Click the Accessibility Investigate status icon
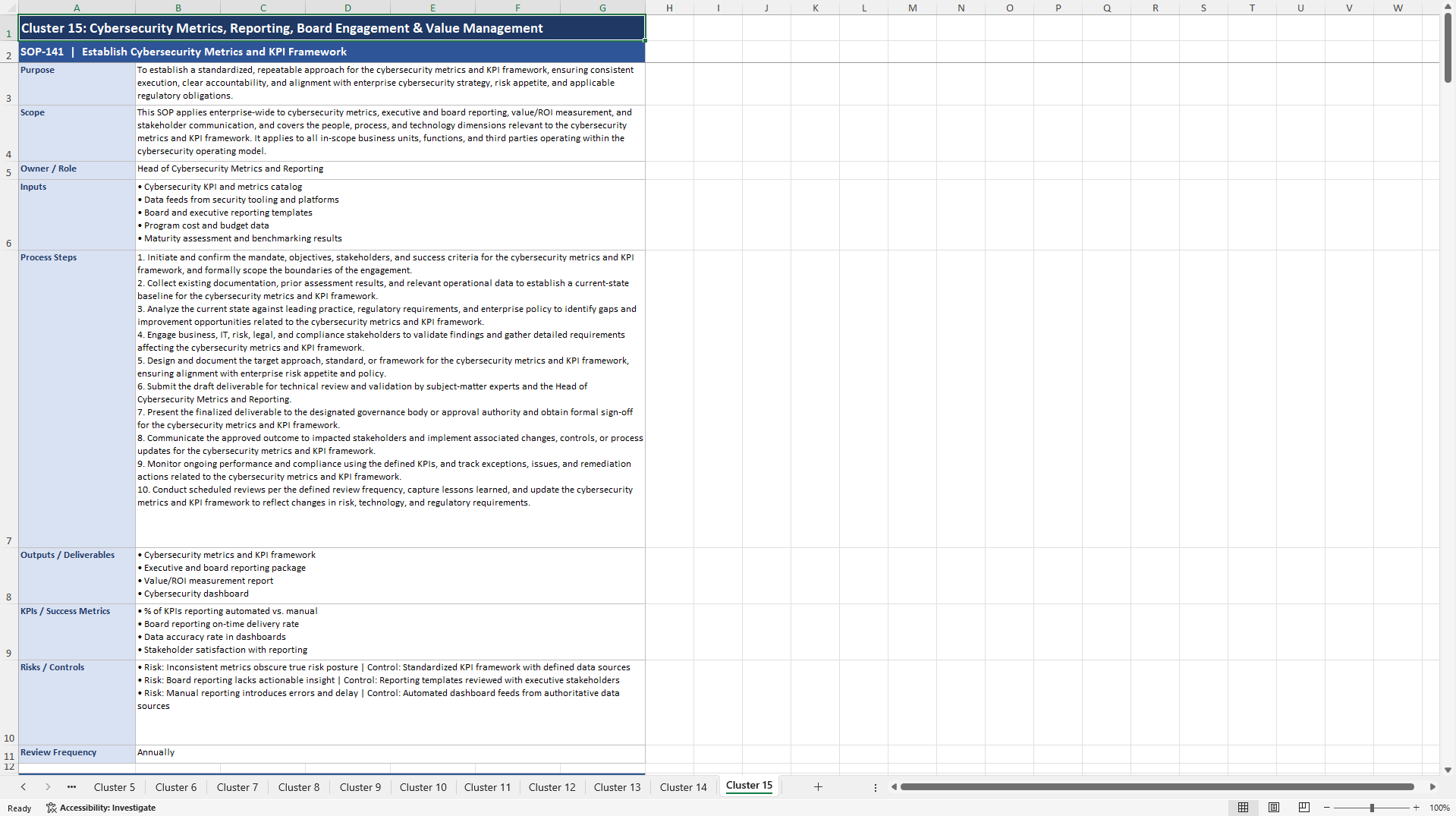 pos(100,808)
